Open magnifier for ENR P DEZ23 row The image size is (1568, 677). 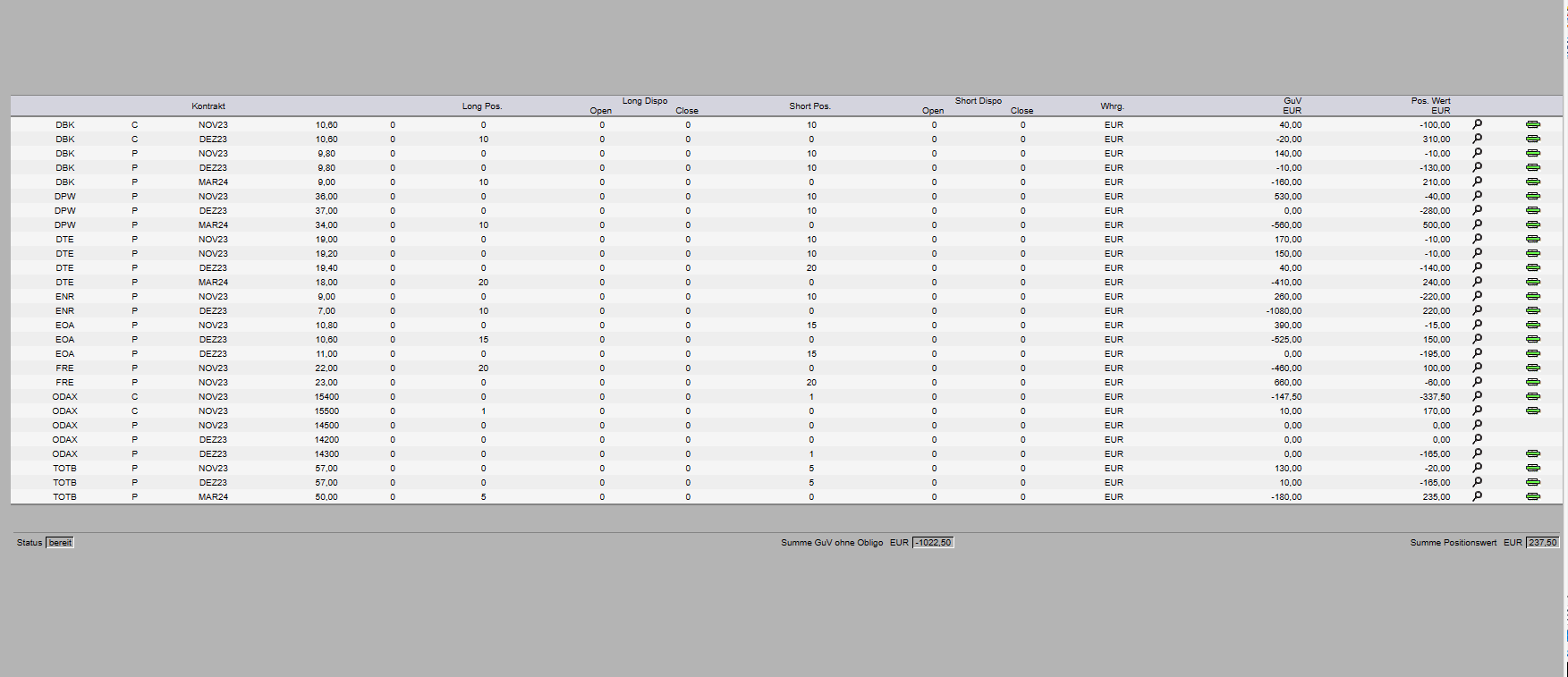pos(1477,310)
